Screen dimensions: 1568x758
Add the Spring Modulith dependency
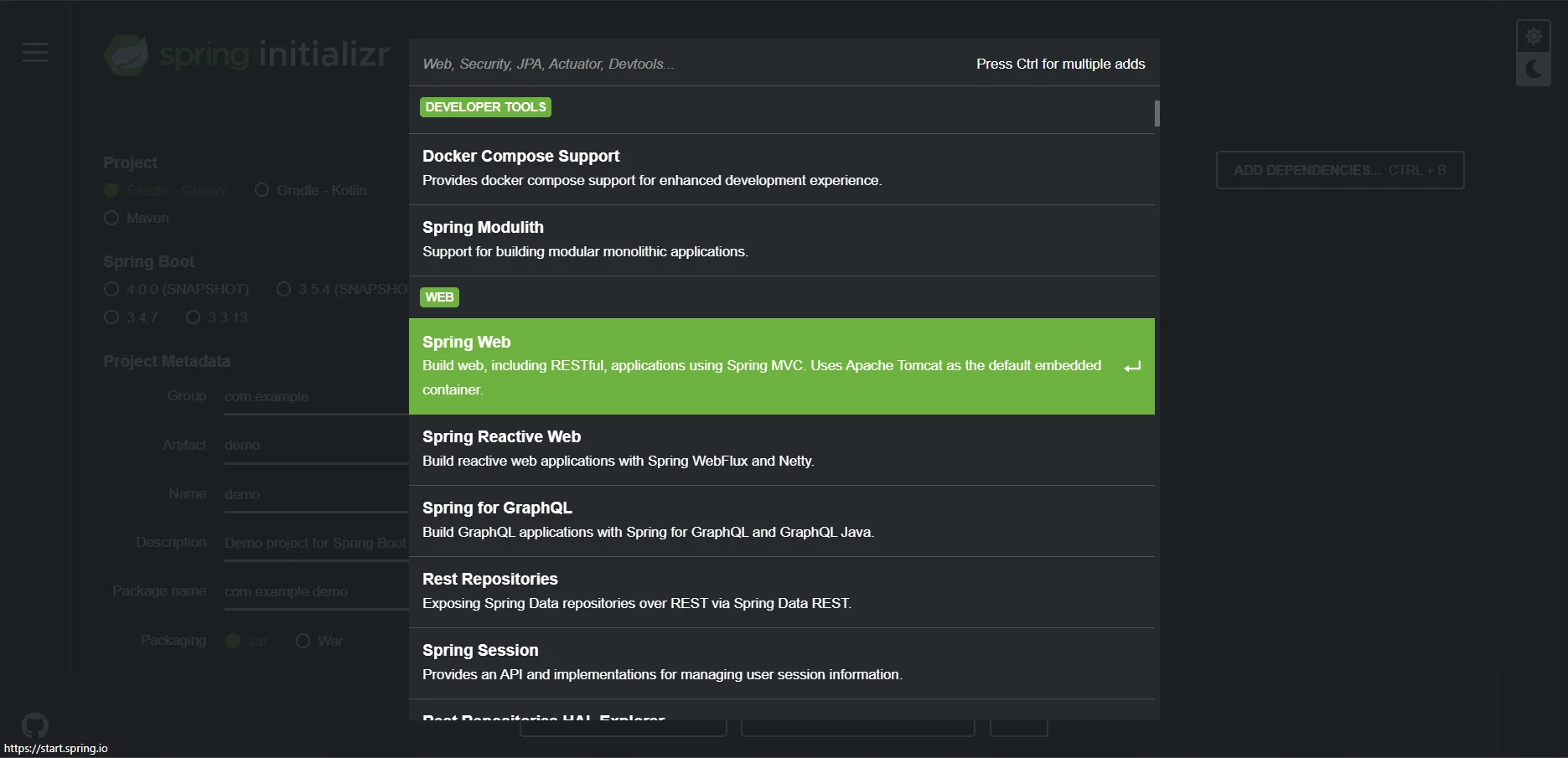[x=782, y=240]
